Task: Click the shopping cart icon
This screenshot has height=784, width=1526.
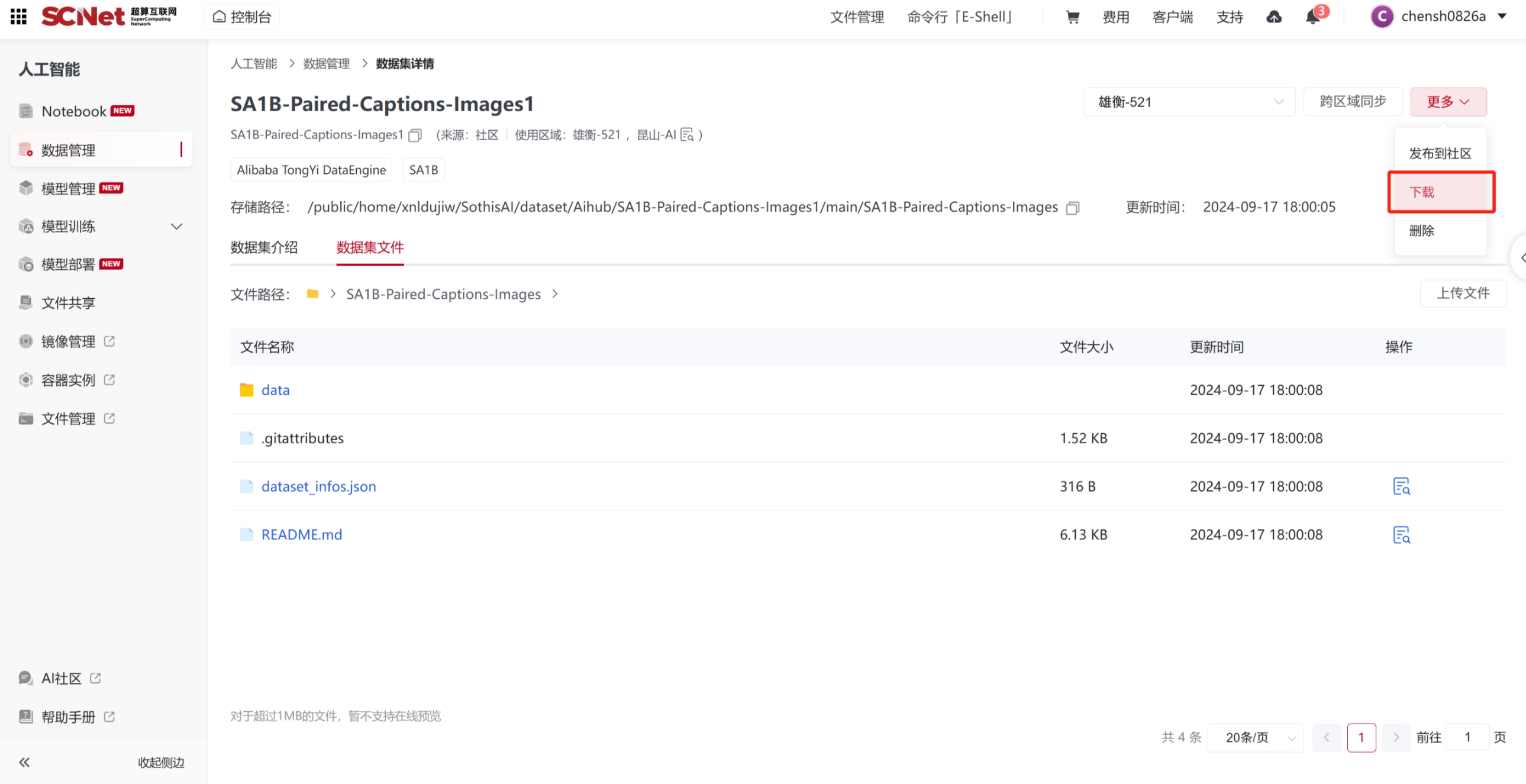Action: 1072,17
